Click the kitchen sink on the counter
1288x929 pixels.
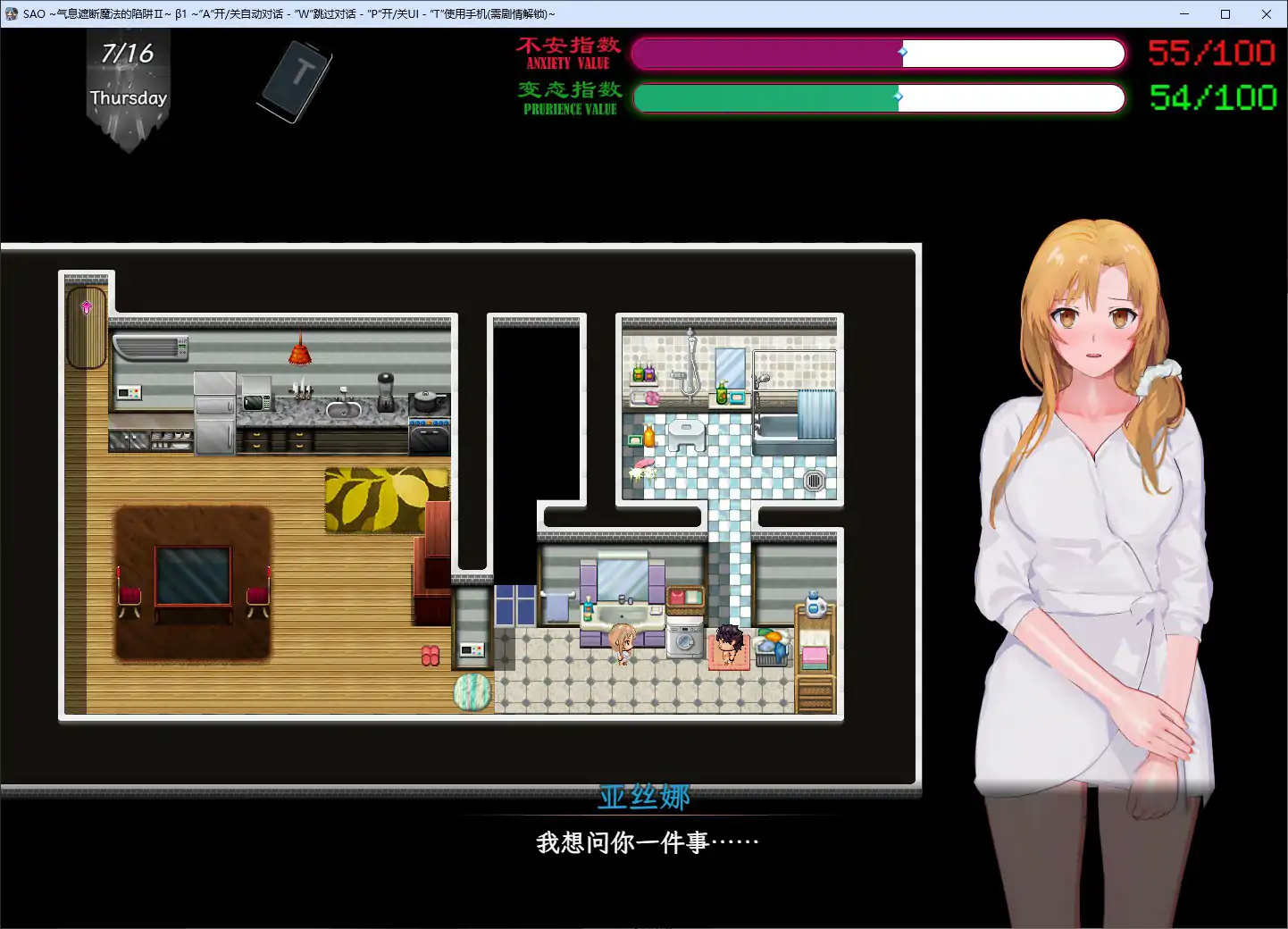pyautogui.click(x=344, y=409)
